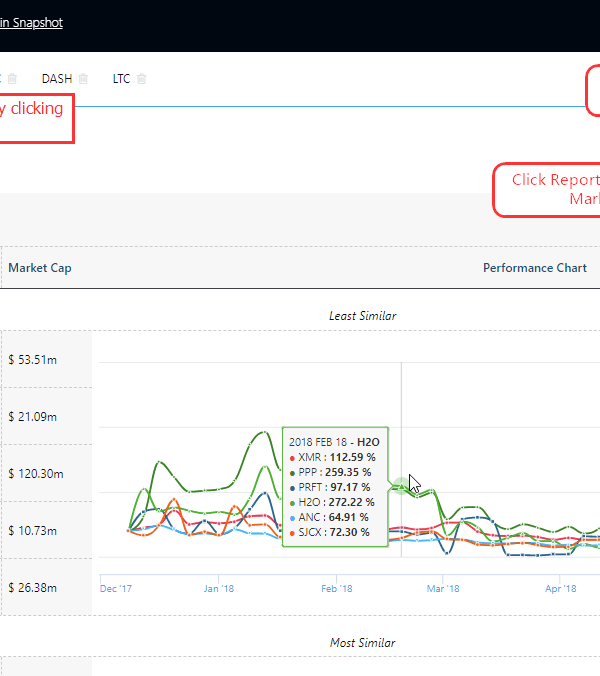Click the leftmost trash icon before DASH

pyautogui.click(x=11, y=79)
